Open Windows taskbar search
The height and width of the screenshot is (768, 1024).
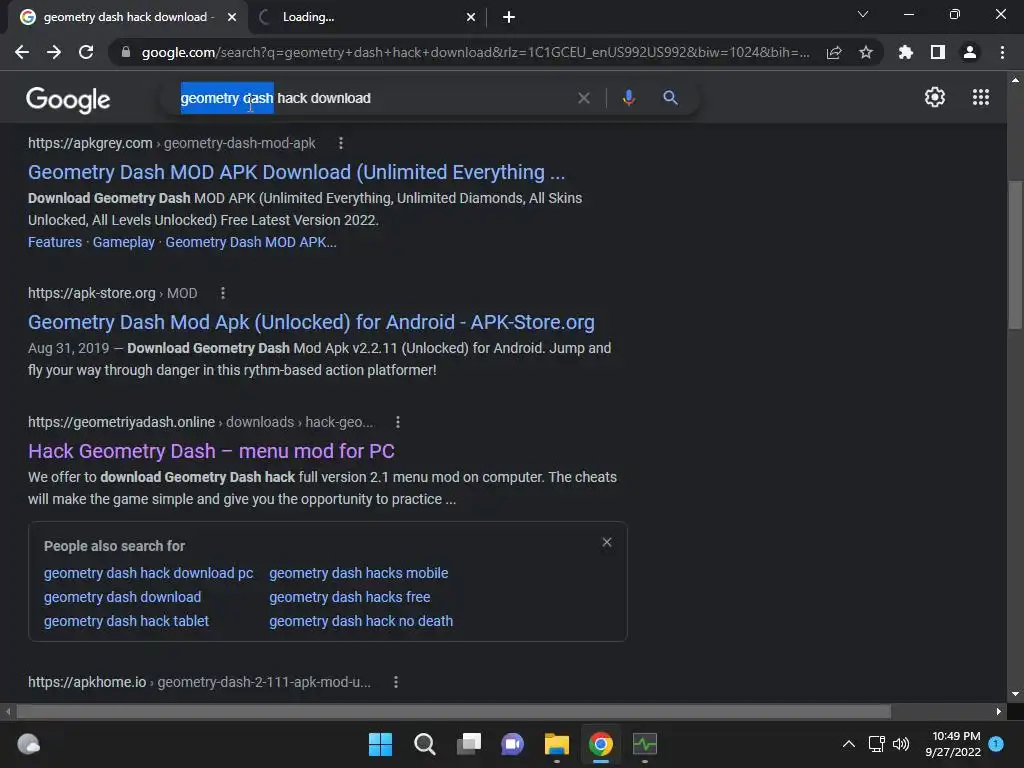click(x=424, y=744)
